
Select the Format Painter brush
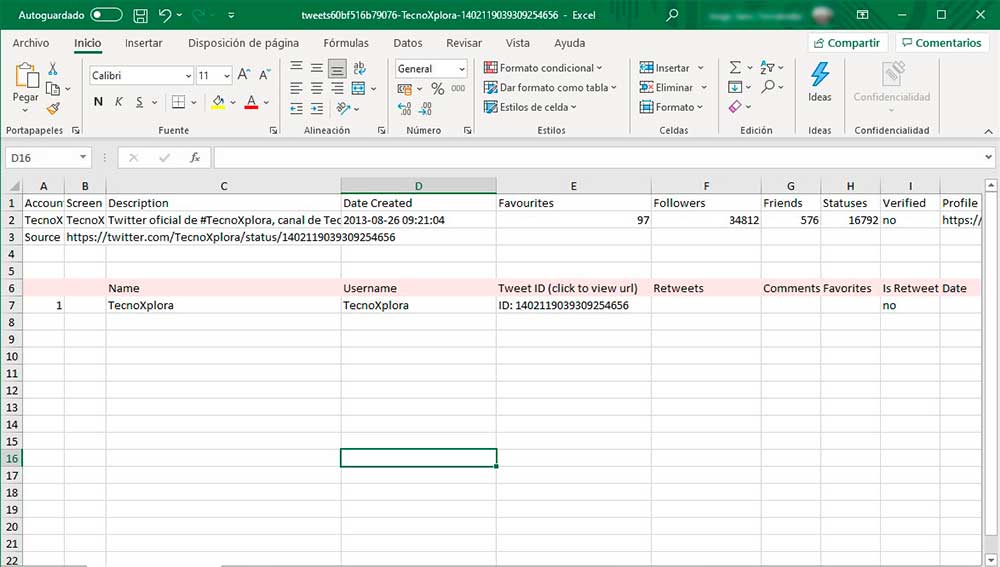[x=53, y=108]
